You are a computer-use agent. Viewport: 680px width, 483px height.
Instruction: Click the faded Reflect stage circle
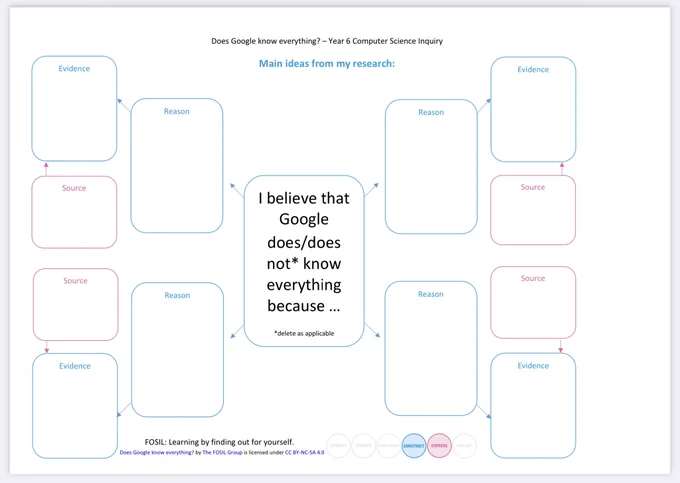464,446
